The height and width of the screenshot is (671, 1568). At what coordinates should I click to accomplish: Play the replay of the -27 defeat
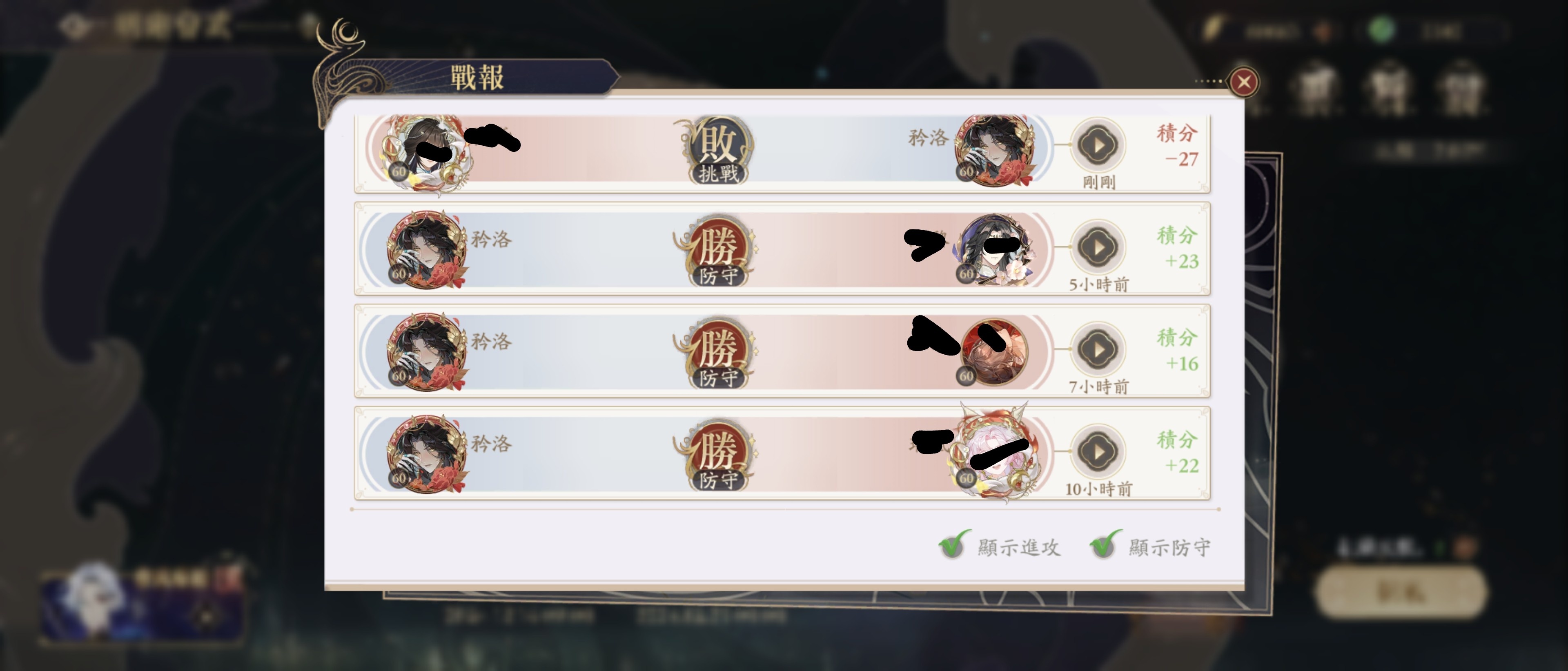[1098, 145]
